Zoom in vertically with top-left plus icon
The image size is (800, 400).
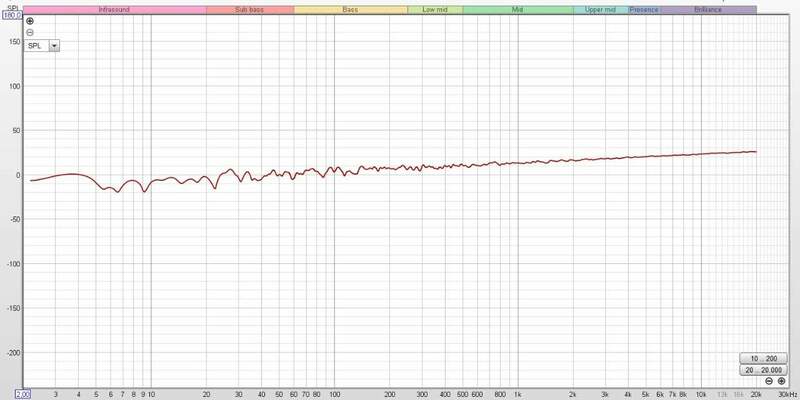[x=30, y=21]
